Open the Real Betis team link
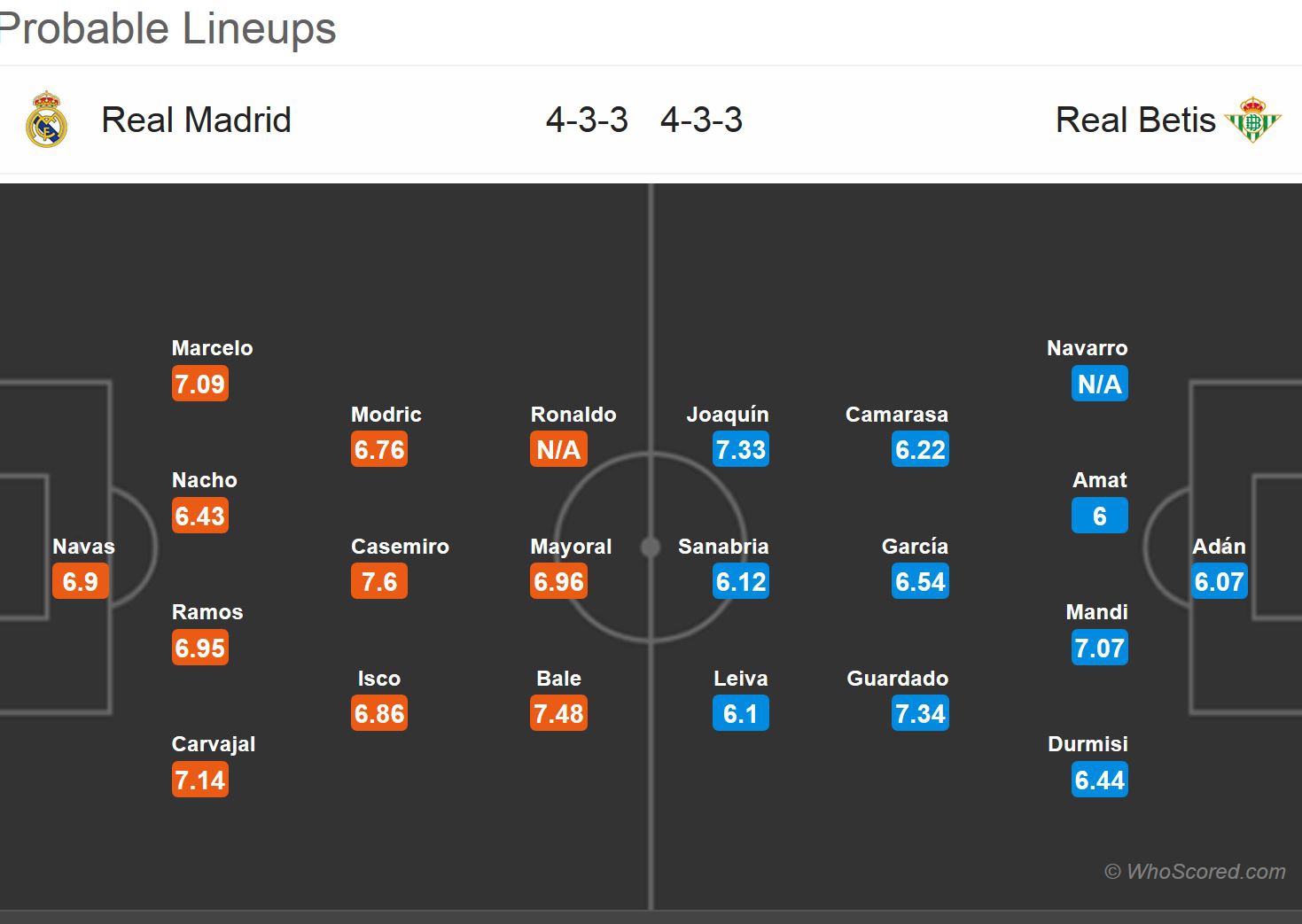Screen dimensions: 1302x924 [1135, 120]
